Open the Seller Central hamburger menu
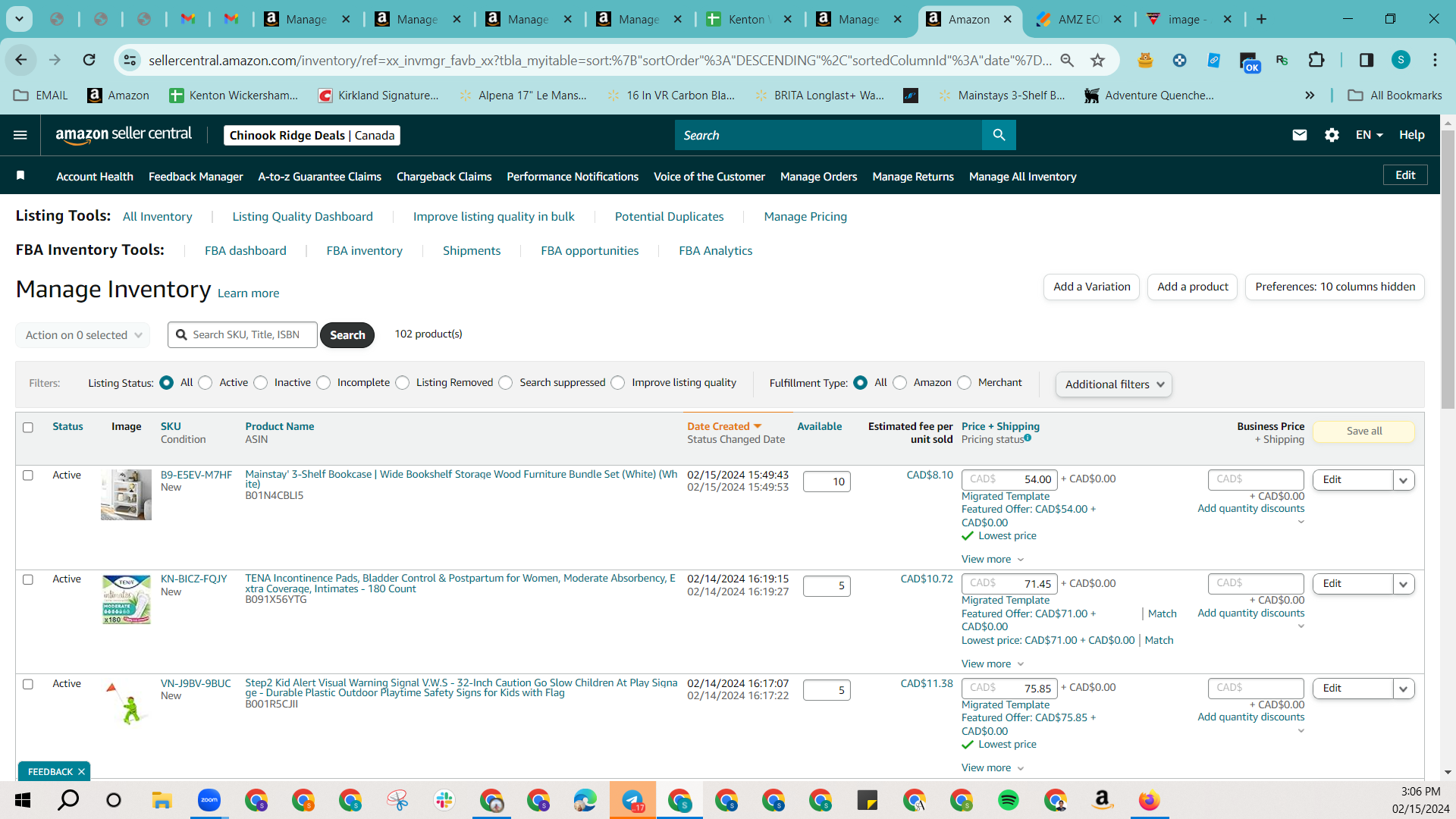Screen dimensions: 1456x819 pyautogui.click(x=20, y=135)
